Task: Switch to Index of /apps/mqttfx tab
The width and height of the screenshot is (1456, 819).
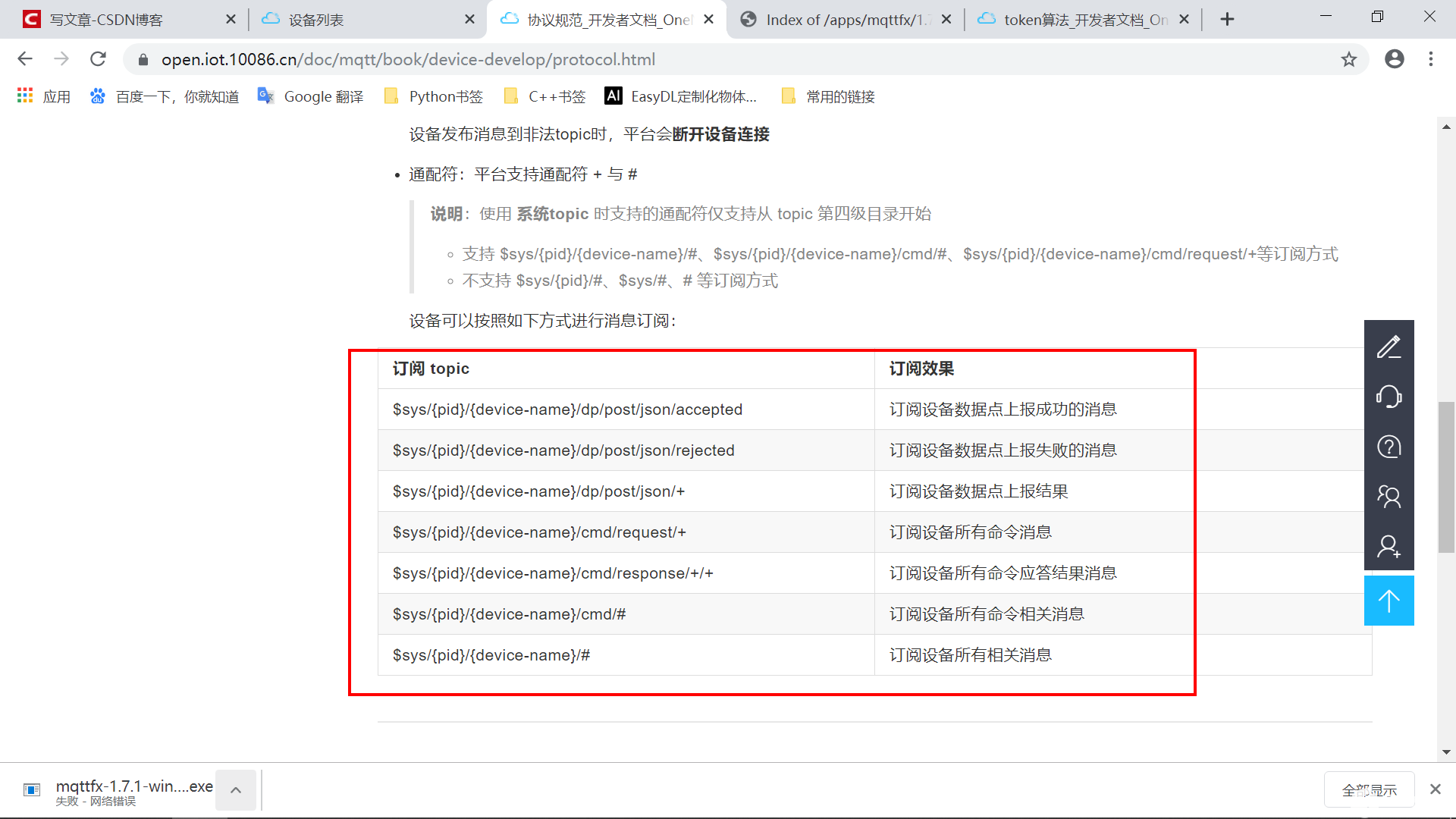Action: [834, 20]
